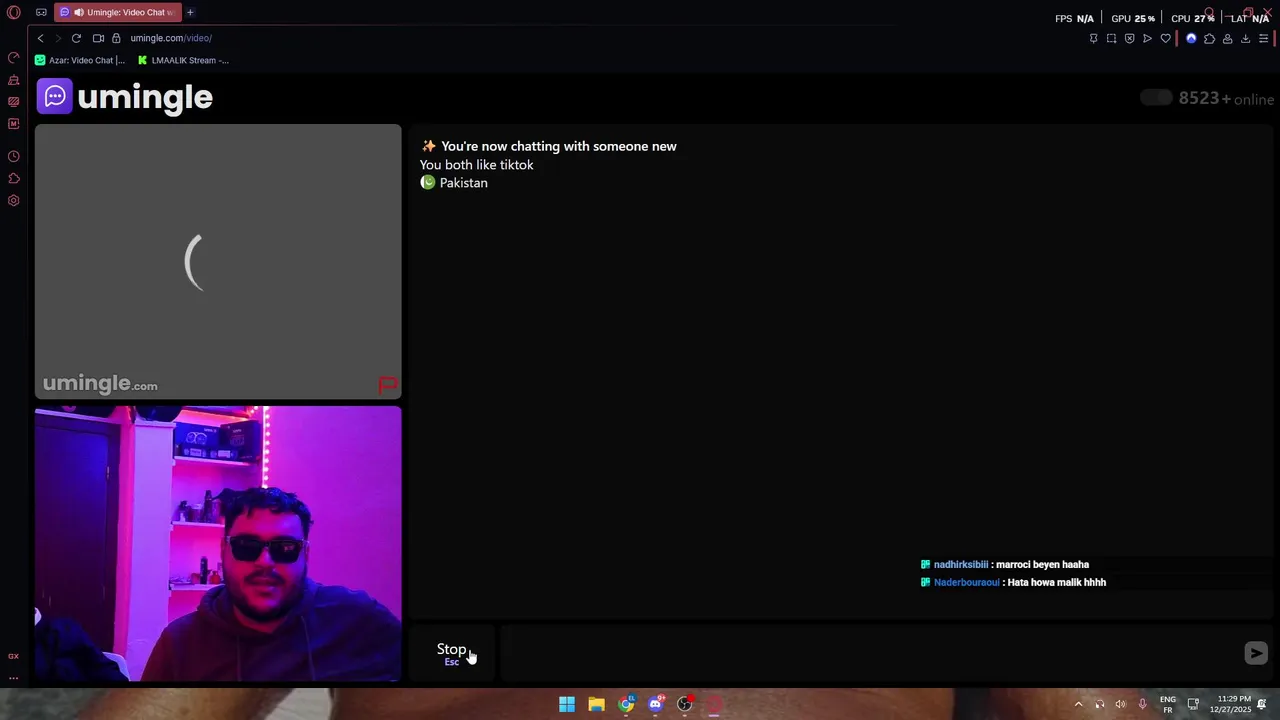Open GX Cleaner broom icon in sidebar

coord(14,79)
